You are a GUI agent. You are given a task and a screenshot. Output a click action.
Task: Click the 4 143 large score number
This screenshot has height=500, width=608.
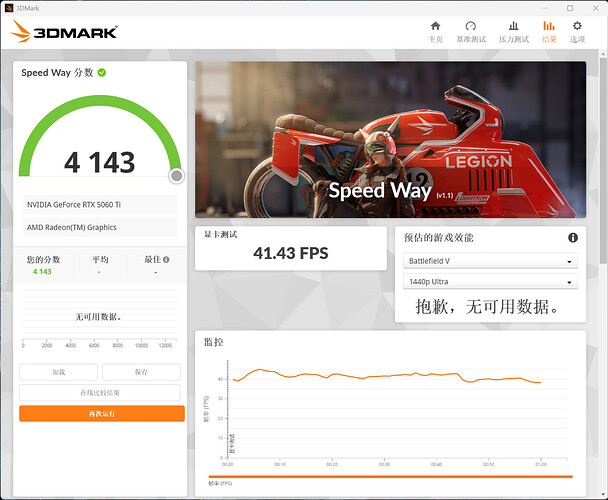tap(100, 162)
